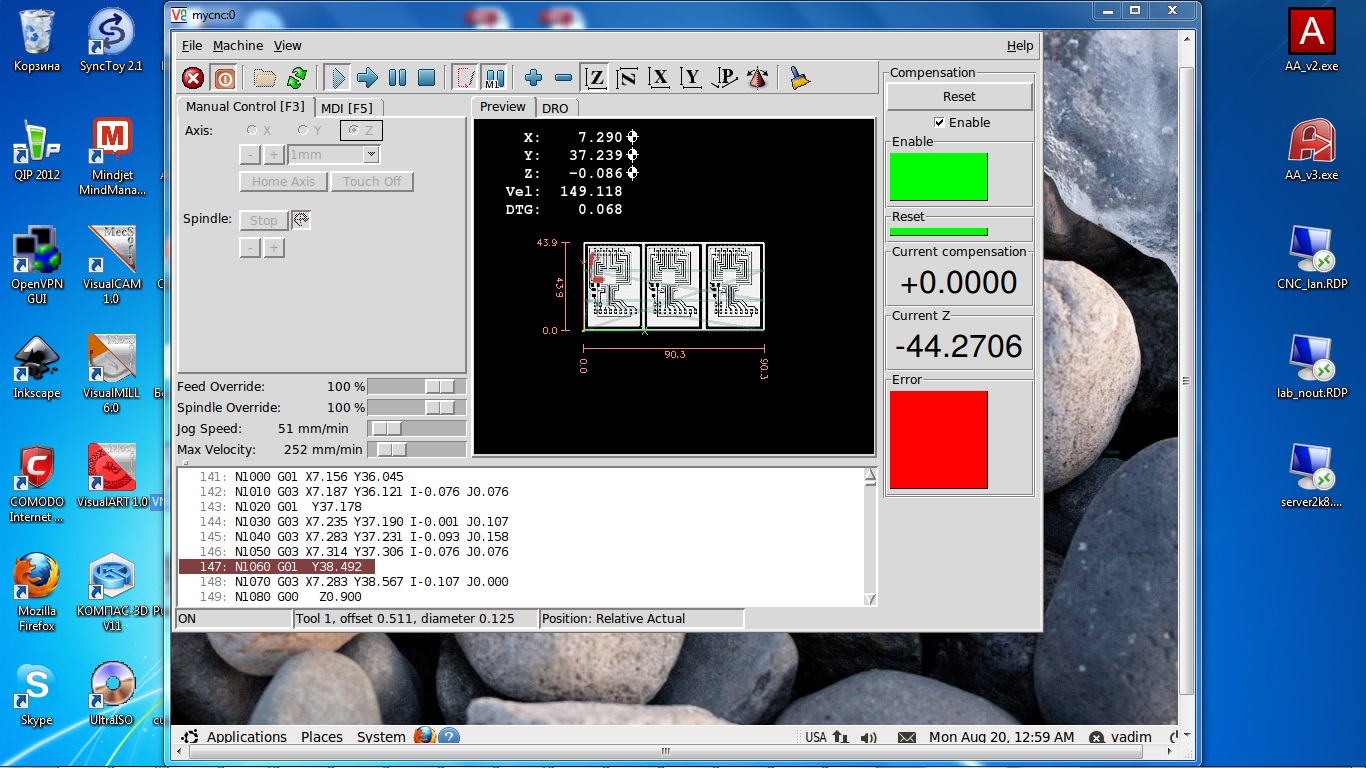The width and height of the screenshot is (1366, 768).
Task: Click the Touch Off button
Action: coord(372,182)
